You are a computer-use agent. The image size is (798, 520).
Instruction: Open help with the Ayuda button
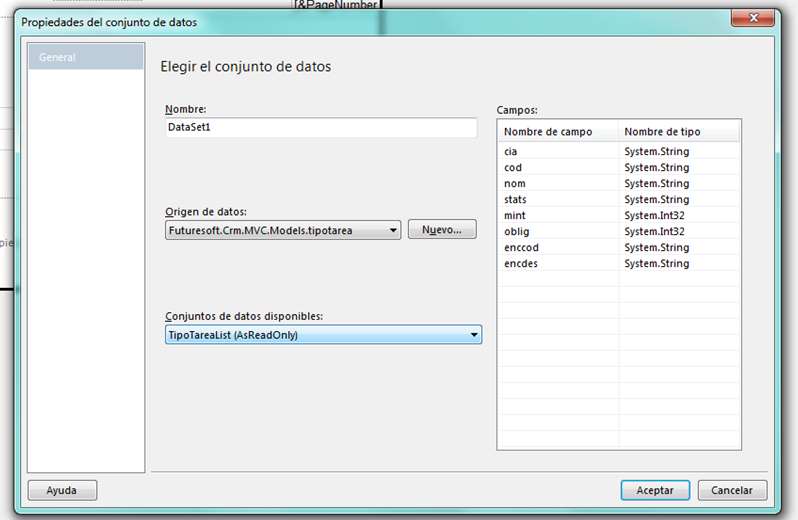62,491
